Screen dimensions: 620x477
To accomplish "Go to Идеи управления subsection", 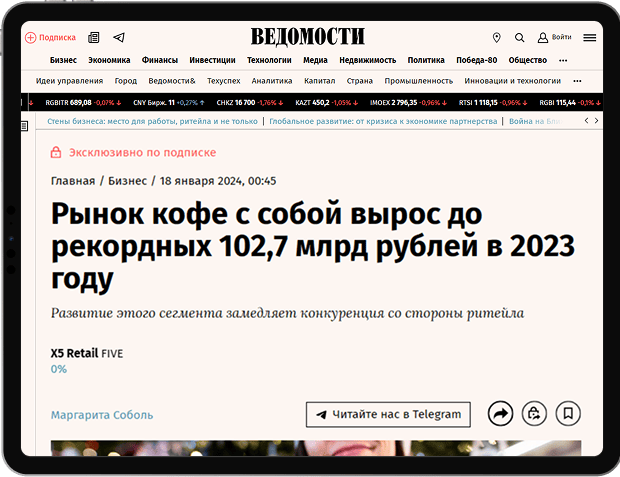I will [x=70, y=81].
